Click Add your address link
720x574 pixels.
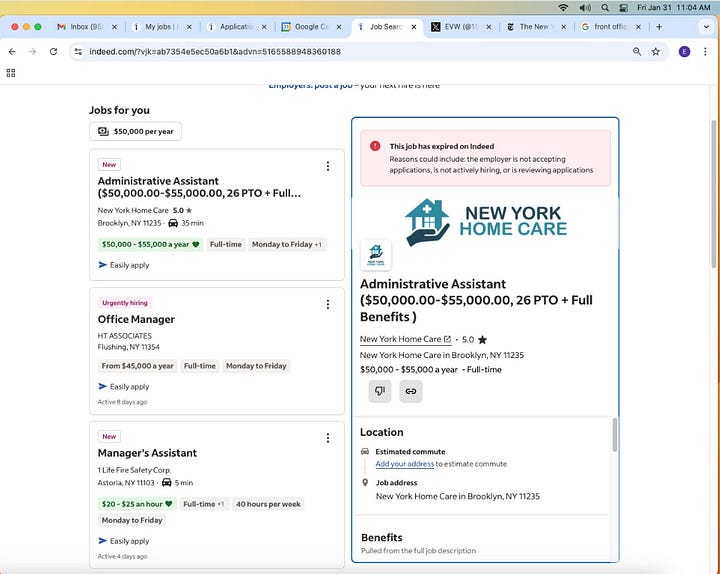pyautogui.click(x=405, y=464)
